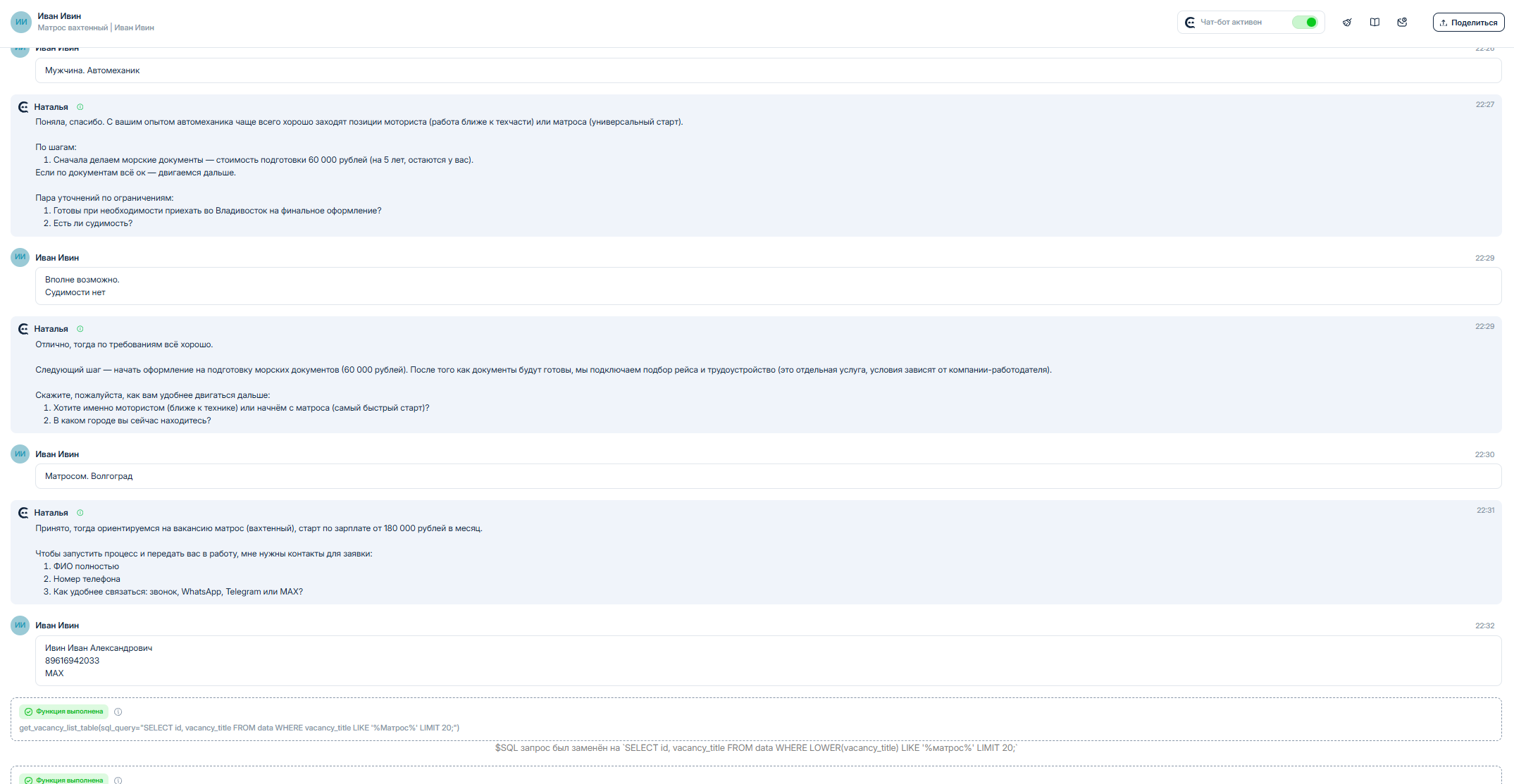The width and height of the screenshot is (1514, 784).
Task: Click Иван Ивин avatar at 22:29 message
Action: [x=20, y=257]
